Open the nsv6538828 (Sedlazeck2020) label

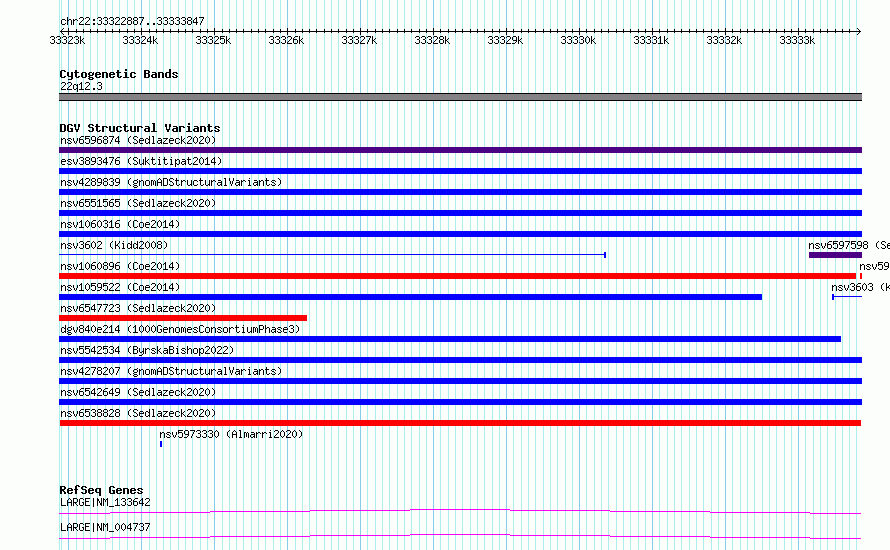(x=138, y=413)
